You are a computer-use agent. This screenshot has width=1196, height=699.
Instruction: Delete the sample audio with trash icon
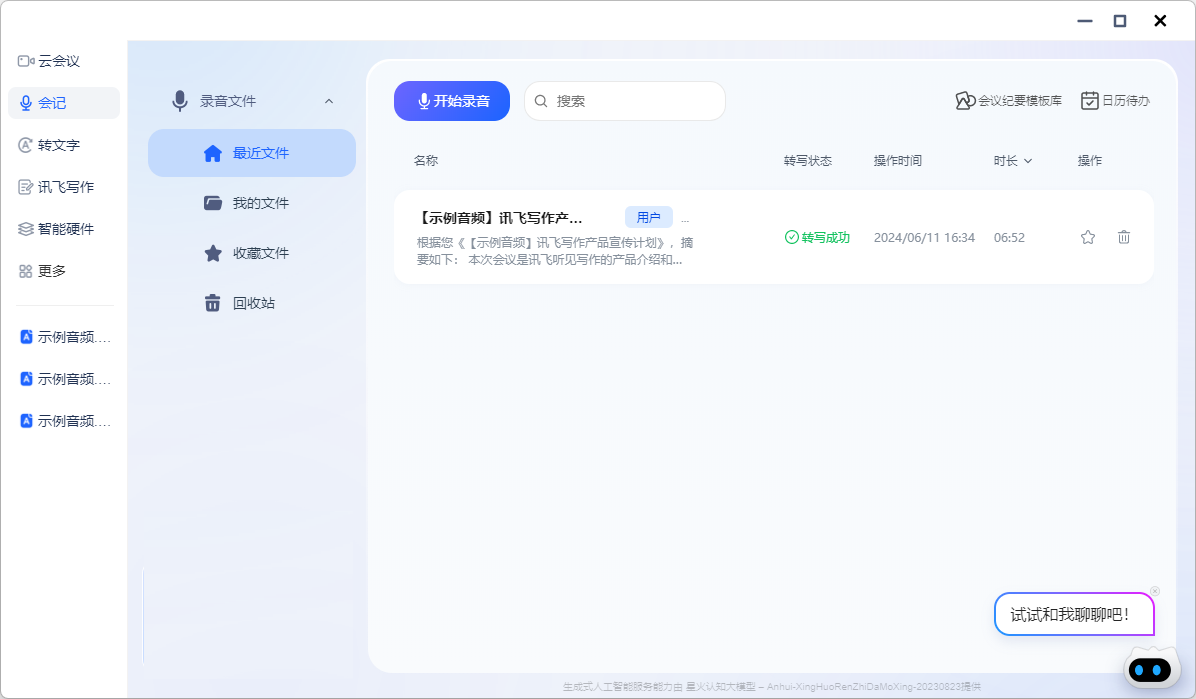[1124, 237]
